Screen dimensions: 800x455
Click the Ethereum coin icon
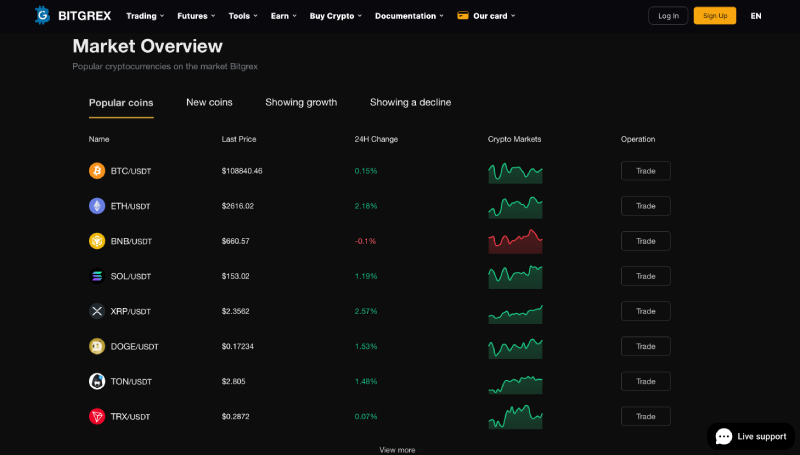[x=97, y=206]
